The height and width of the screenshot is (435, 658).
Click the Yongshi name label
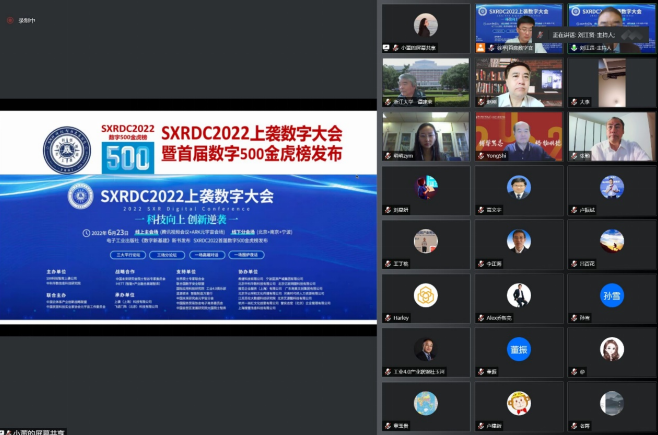[496, 156]
